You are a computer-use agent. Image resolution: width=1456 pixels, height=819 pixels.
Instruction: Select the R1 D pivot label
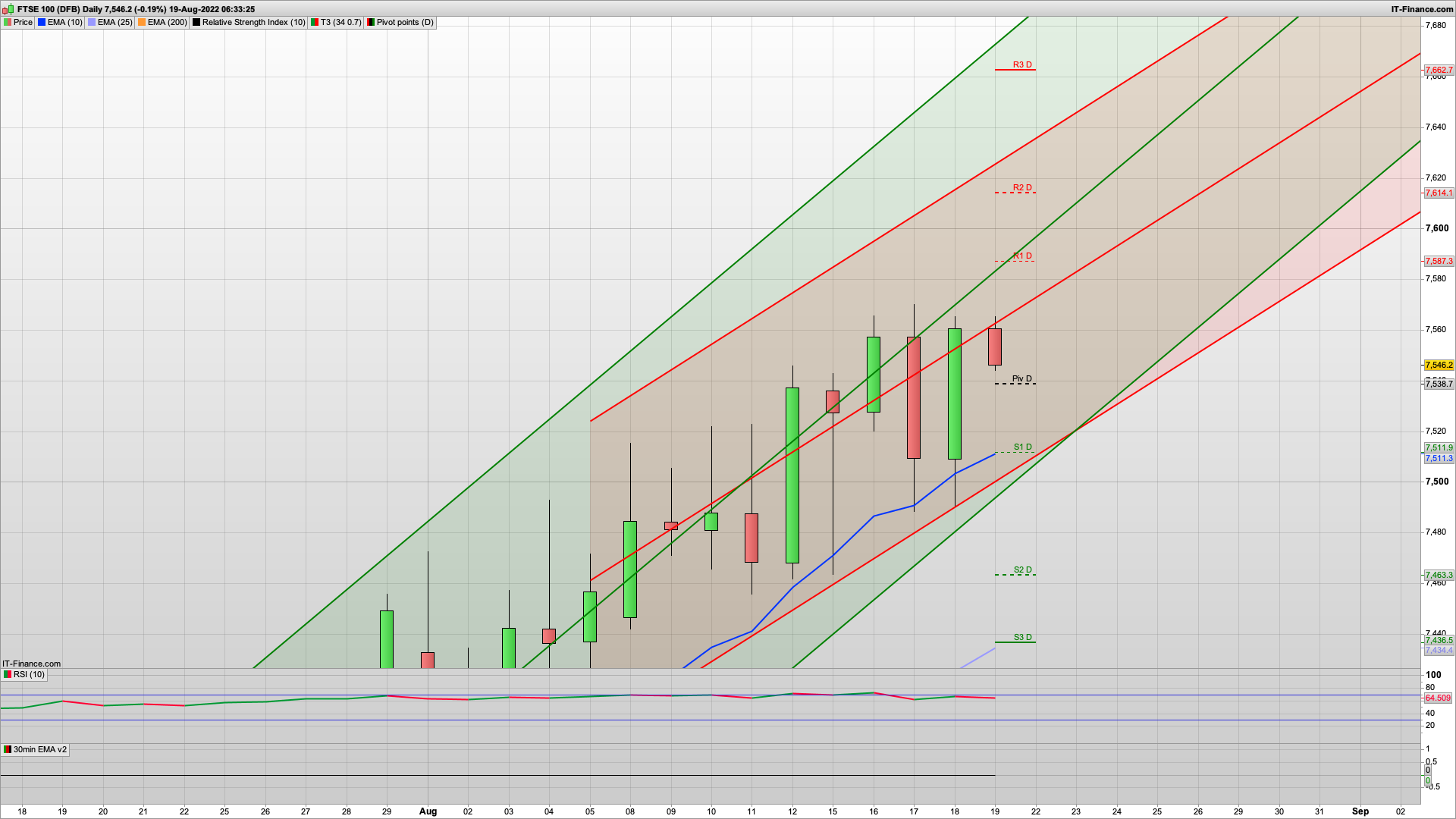[x=1022, y=256]
